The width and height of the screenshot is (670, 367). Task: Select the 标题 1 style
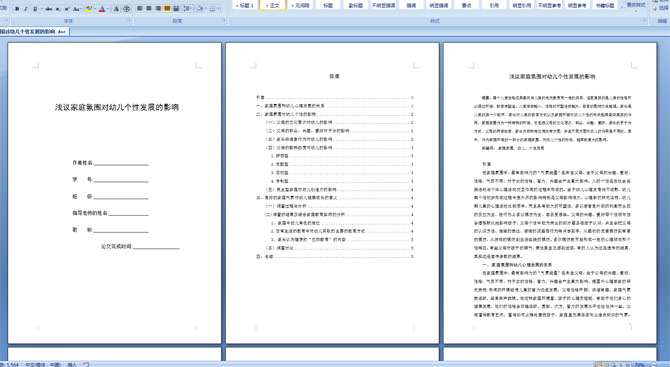click(x=245, y=6)
